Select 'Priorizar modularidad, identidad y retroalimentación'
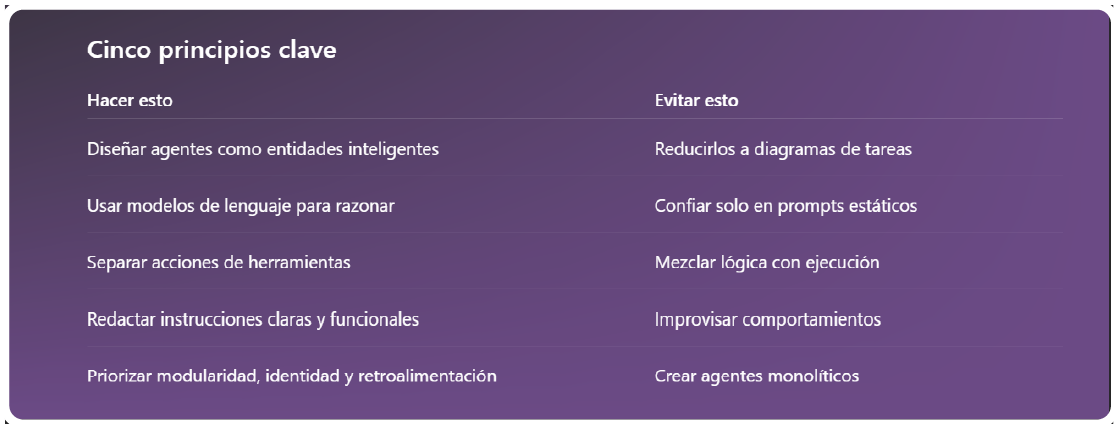Screen dimensions: 1120x429 coord(291,376)
